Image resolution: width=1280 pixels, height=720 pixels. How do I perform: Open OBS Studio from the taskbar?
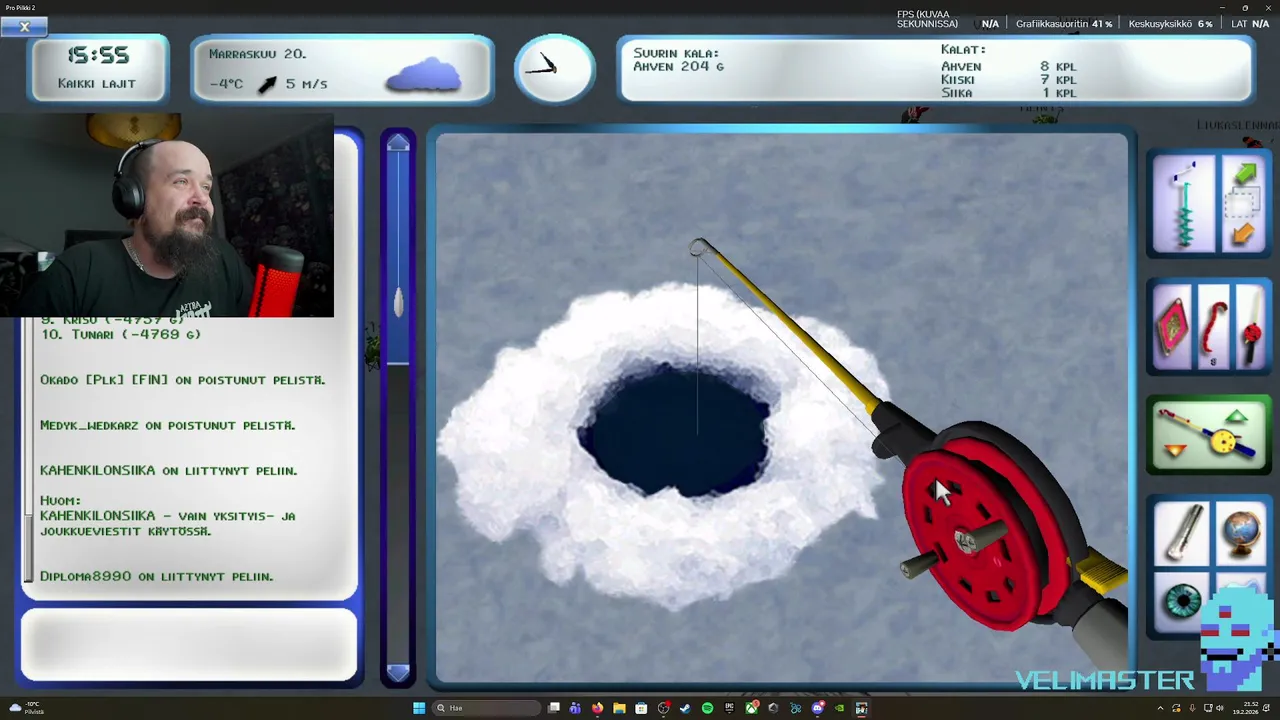pos(664,708)
